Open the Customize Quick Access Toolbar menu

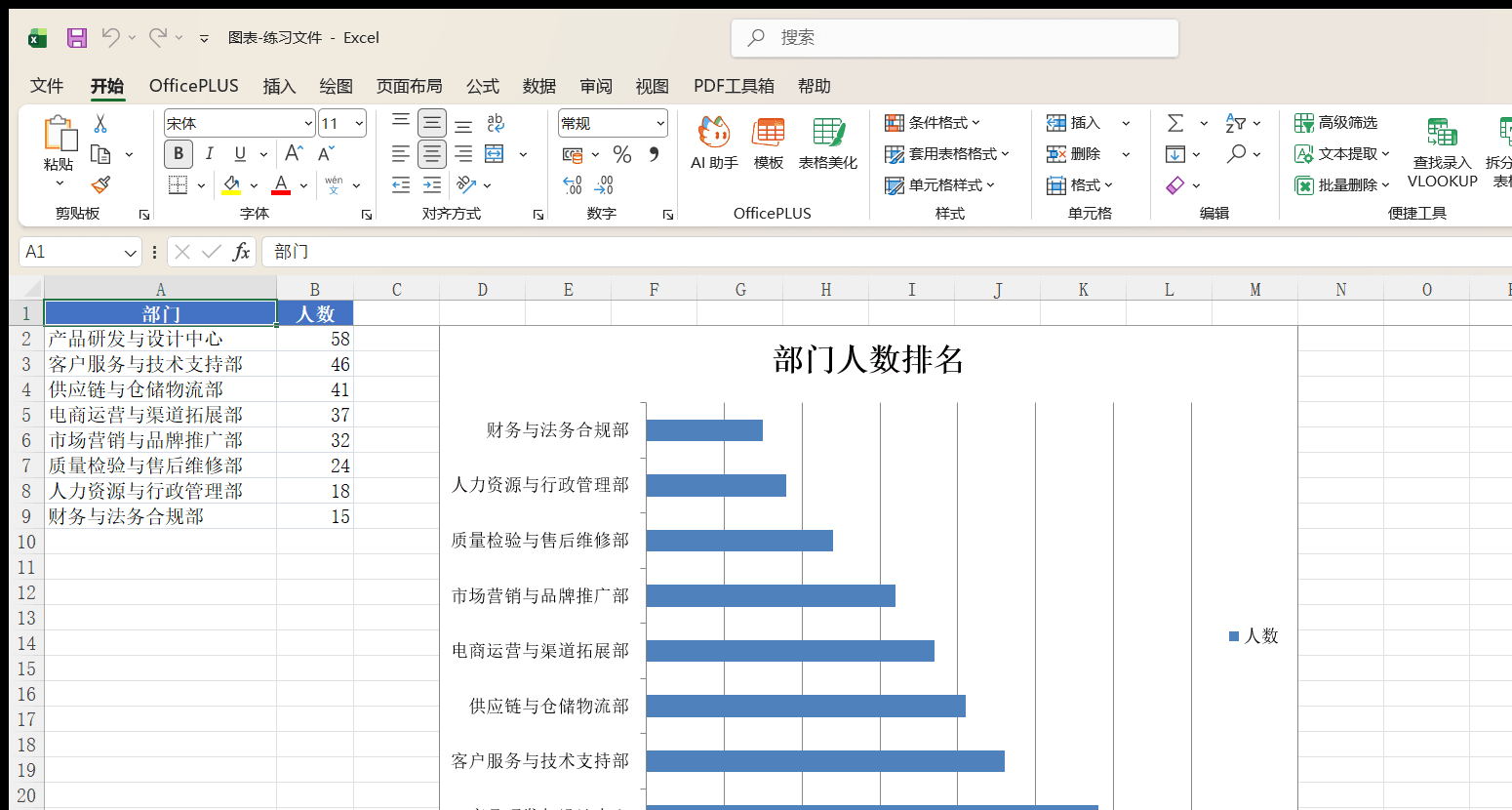204,38
